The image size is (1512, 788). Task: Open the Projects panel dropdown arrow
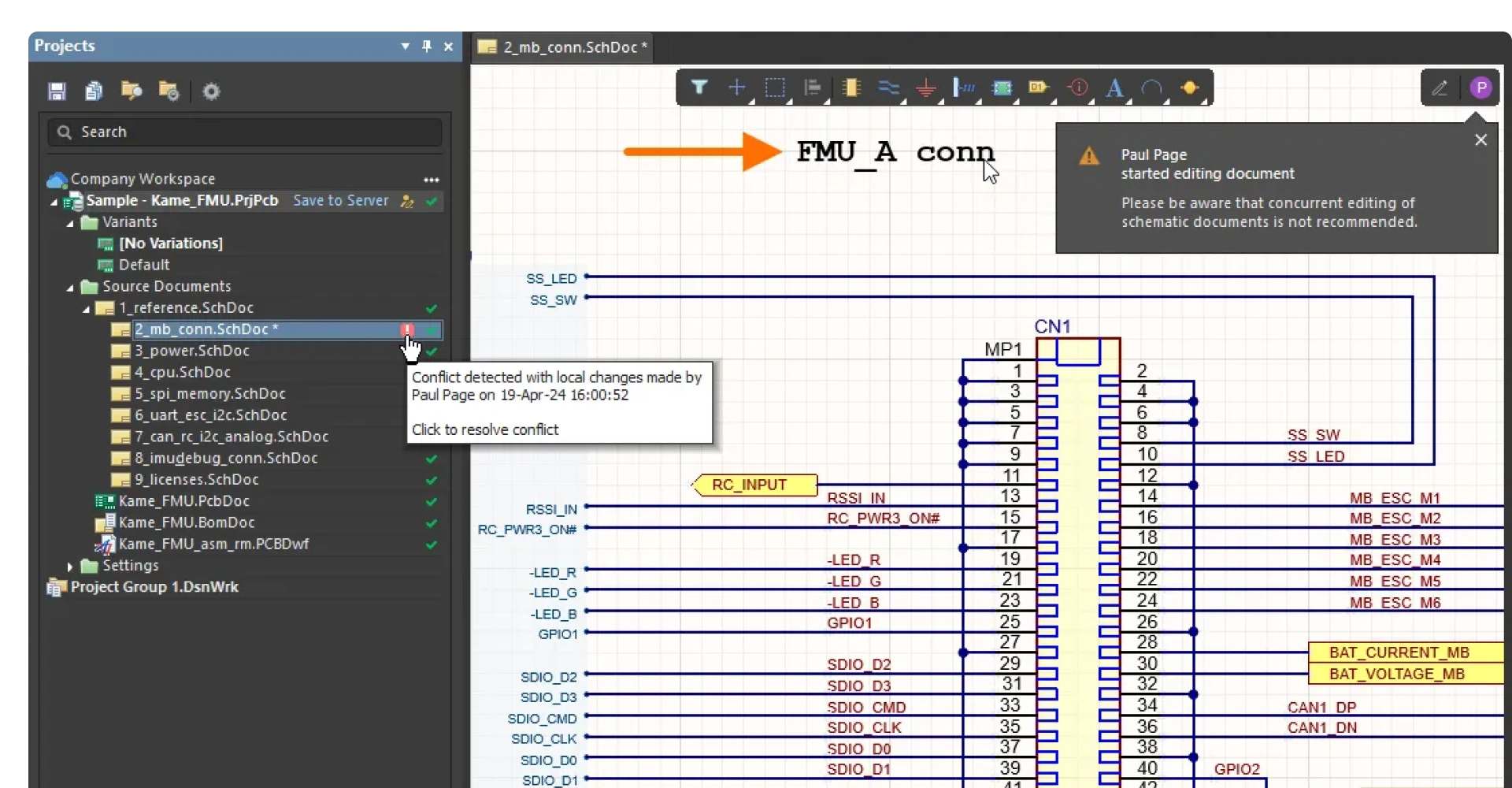click(x=405, y=46)
